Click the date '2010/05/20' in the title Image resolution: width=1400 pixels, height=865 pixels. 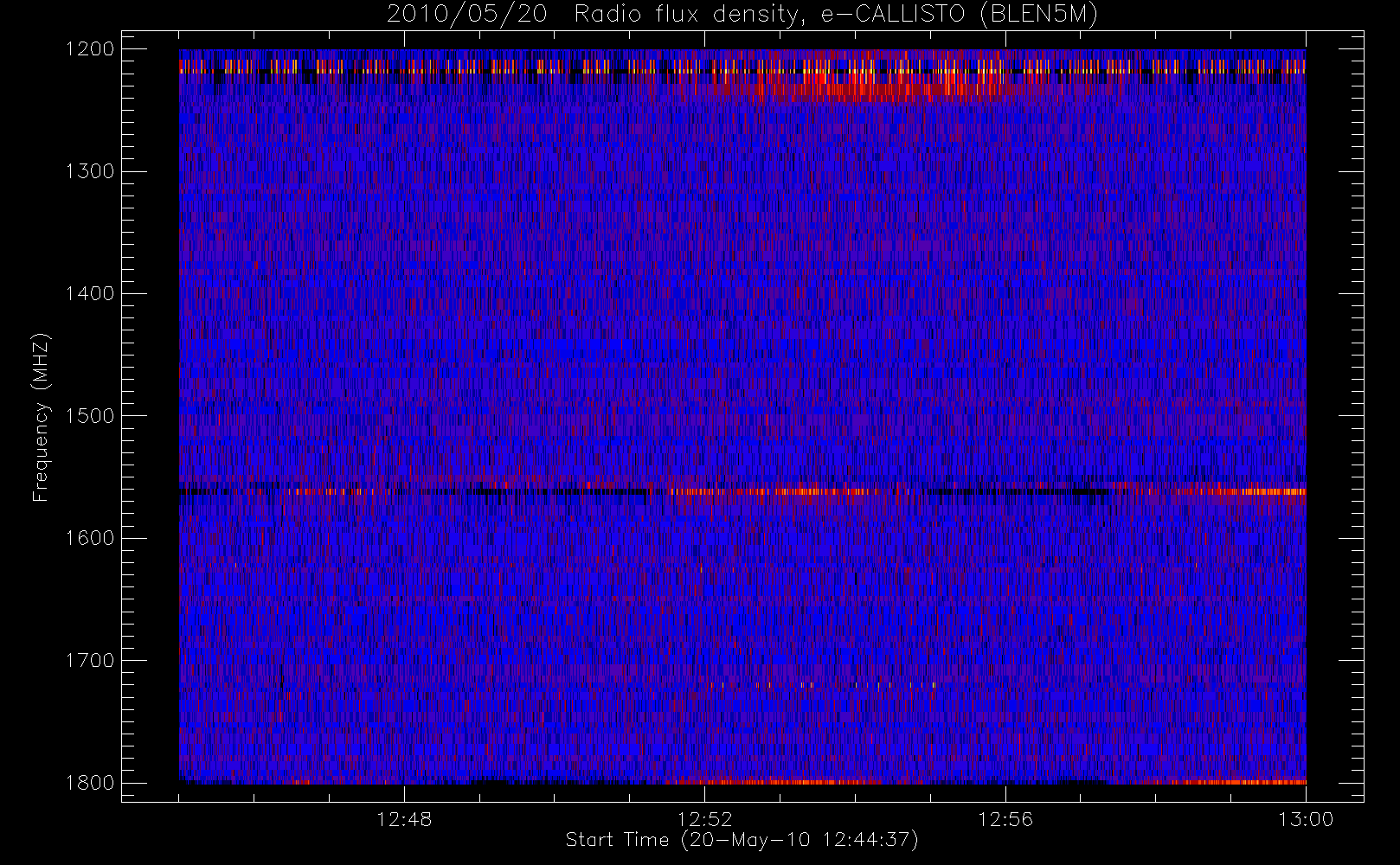click(466, 15)
